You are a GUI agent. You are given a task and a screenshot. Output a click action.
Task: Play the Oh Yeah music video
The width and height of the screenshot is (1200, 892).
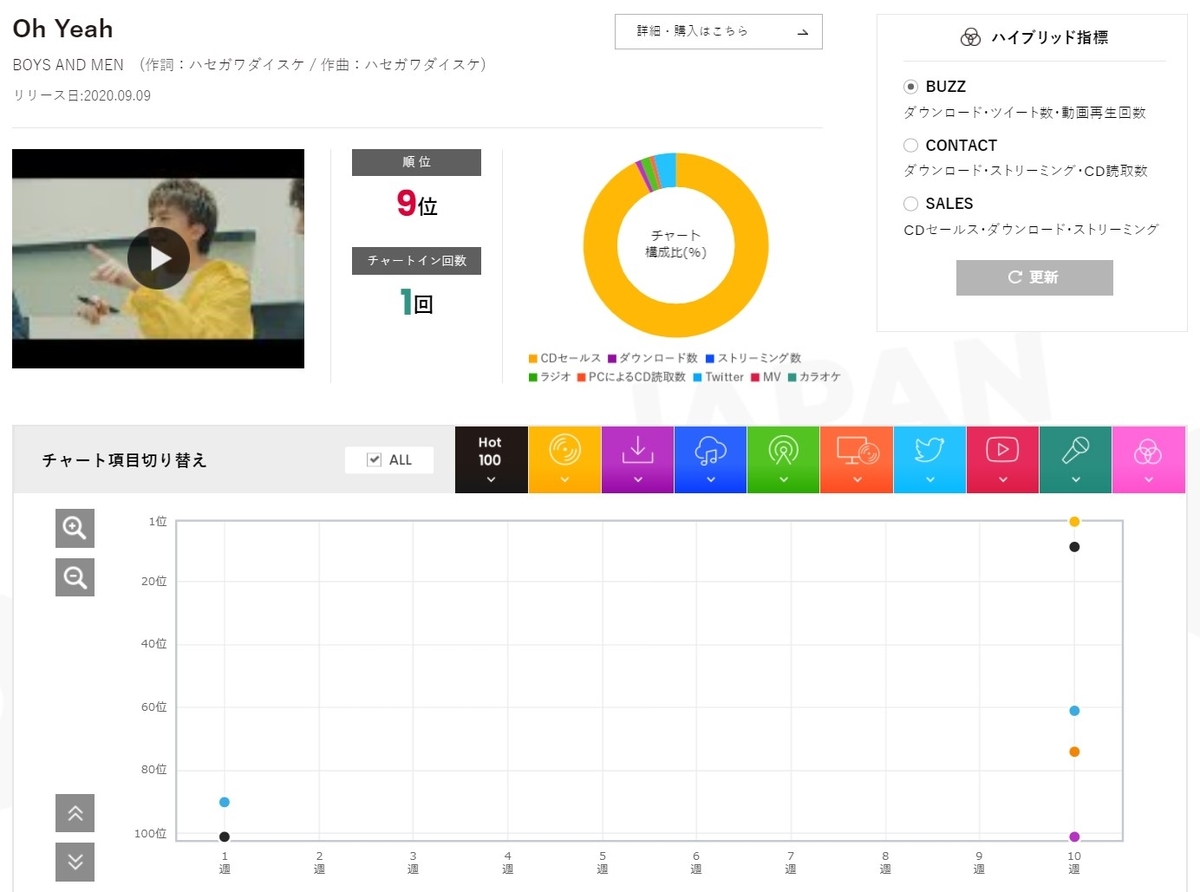tap(158, 258)
